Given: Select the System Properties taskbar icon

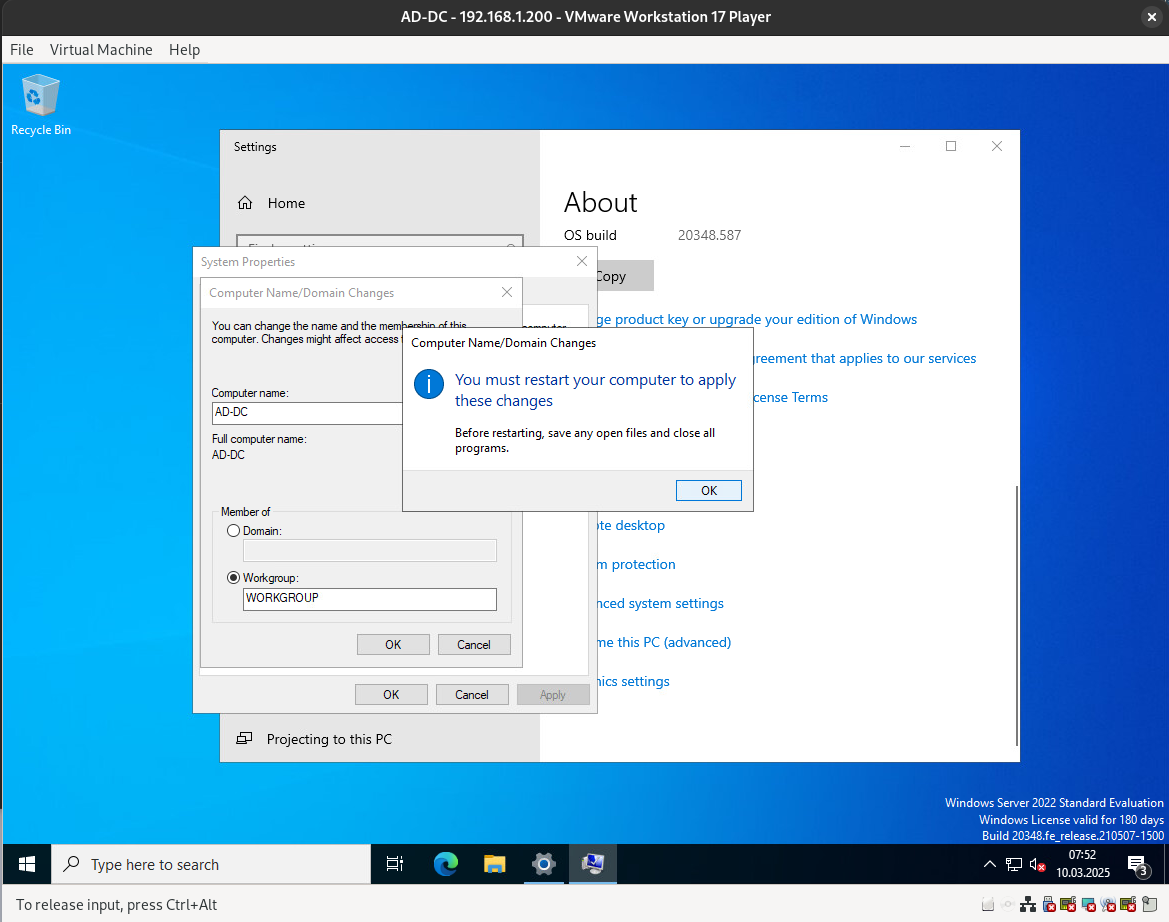Looking at the screenshot, I should [x=593, y=864].
